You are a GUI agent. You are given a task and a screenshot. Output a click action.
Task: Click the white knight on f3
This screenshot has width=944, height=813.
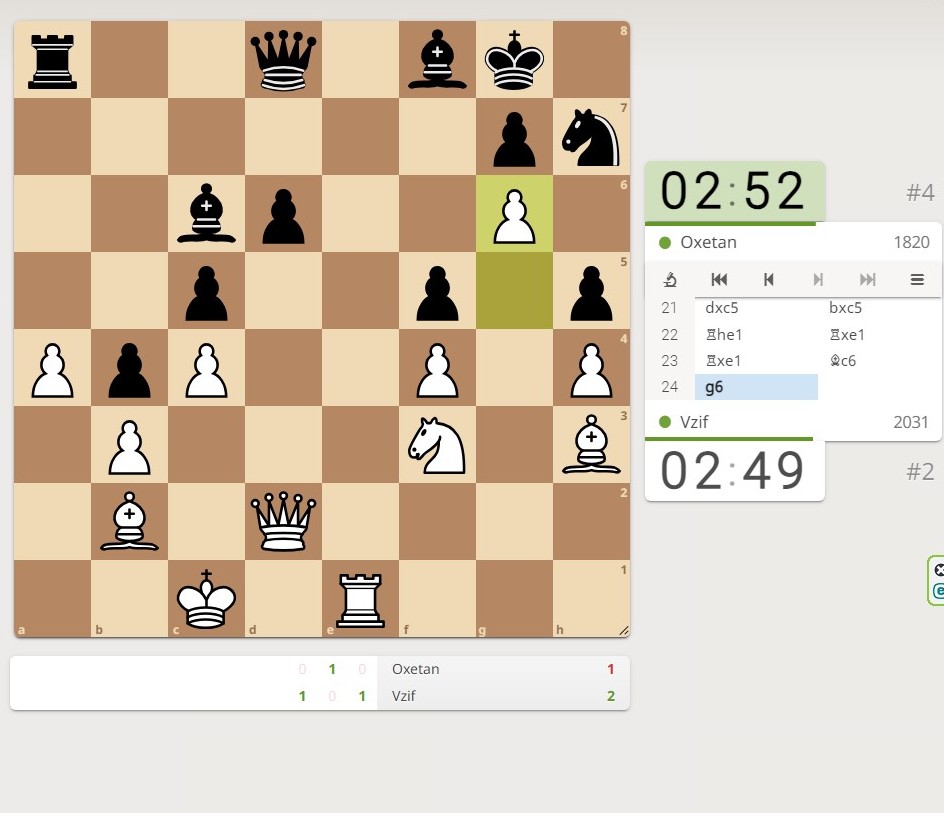point(437,445)
